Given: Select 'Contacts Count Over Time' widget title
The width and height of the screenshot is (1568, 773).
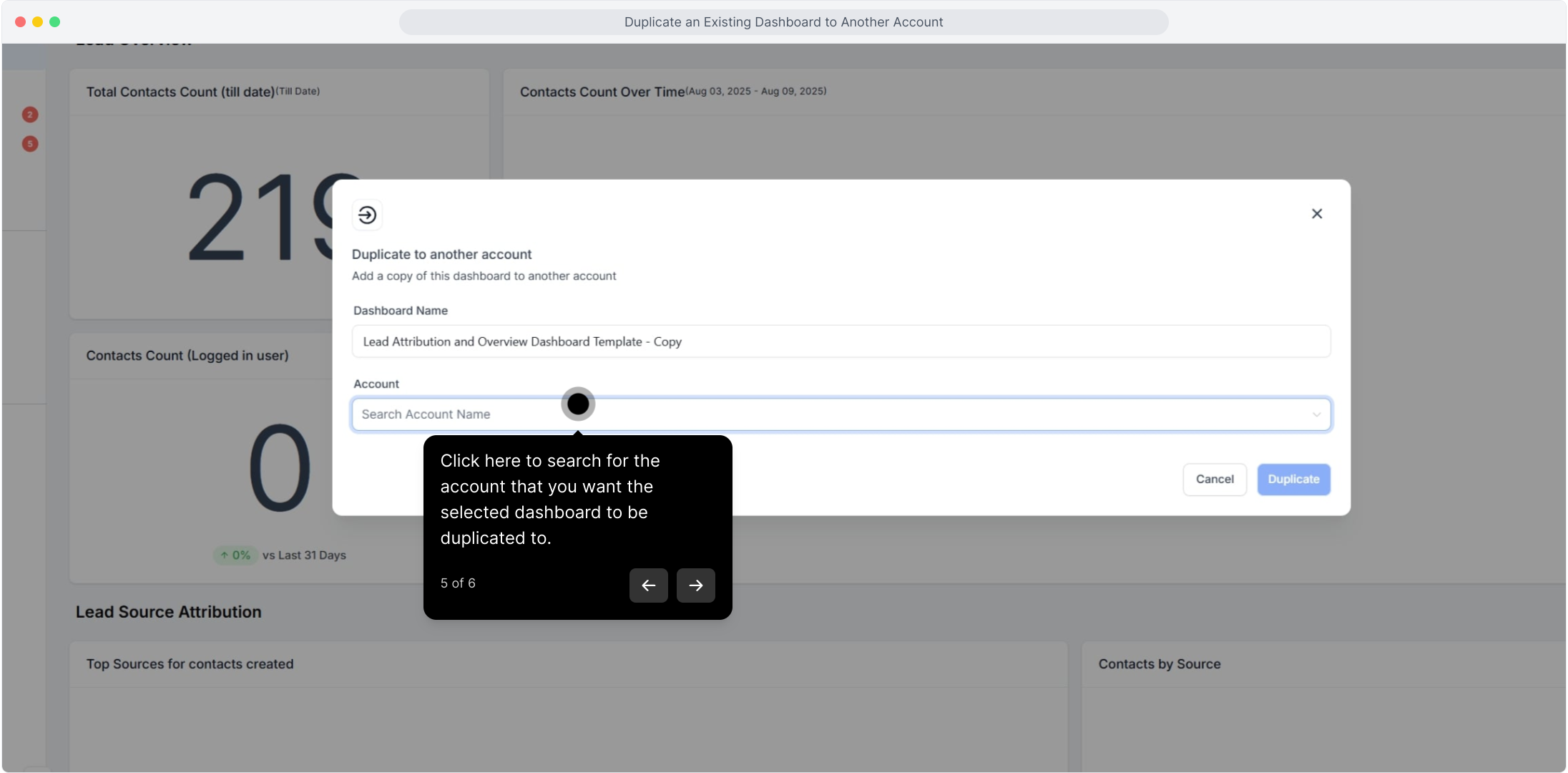Looking at the screenshot, I should point(602,92).
